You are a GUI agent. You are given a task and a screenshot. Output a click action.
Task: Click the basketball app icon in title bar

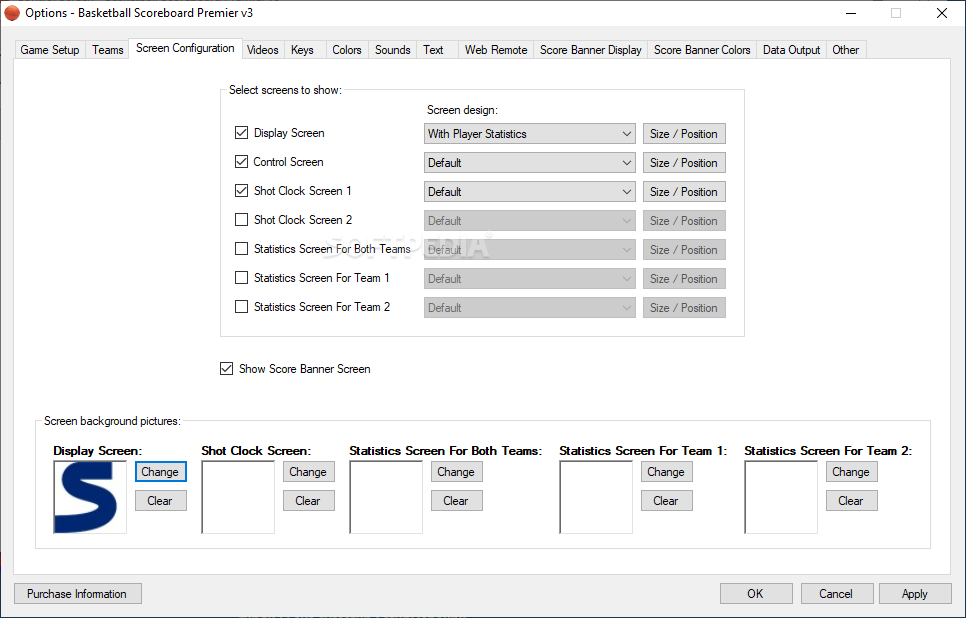(x=12, y=13)
